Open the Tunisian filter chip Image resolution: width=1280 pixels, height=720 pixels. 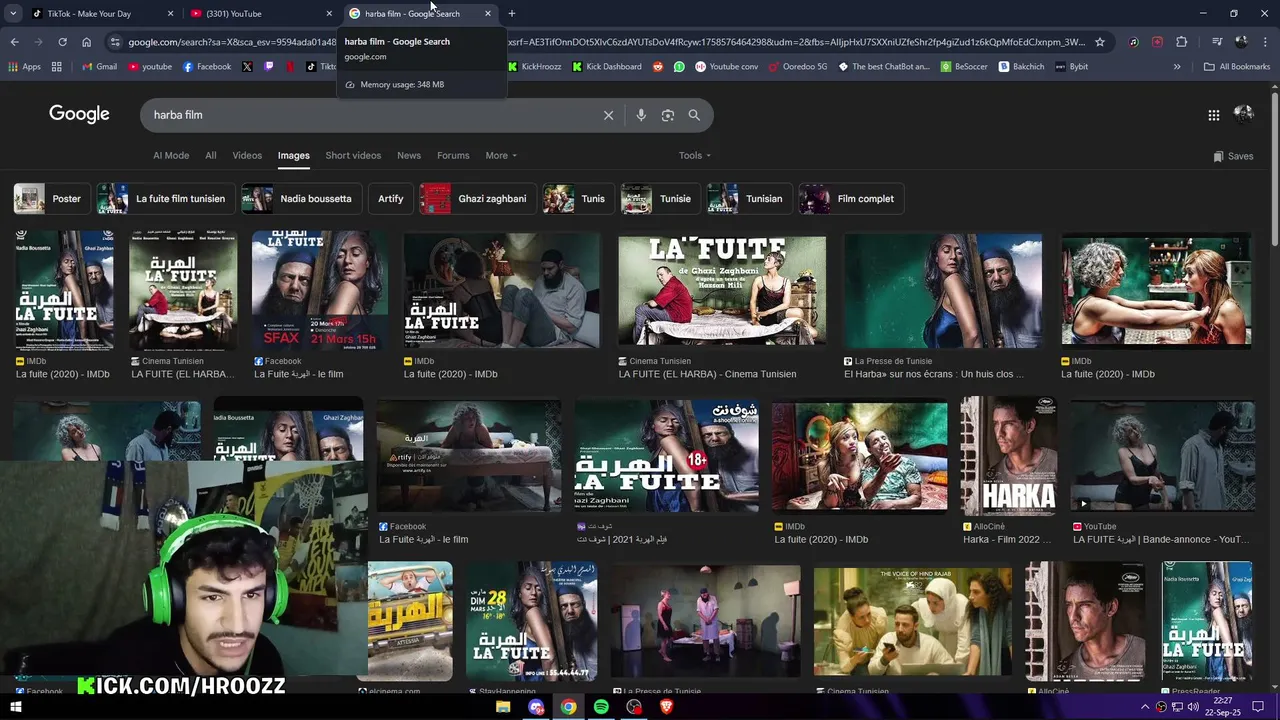(x=749, y=198)
